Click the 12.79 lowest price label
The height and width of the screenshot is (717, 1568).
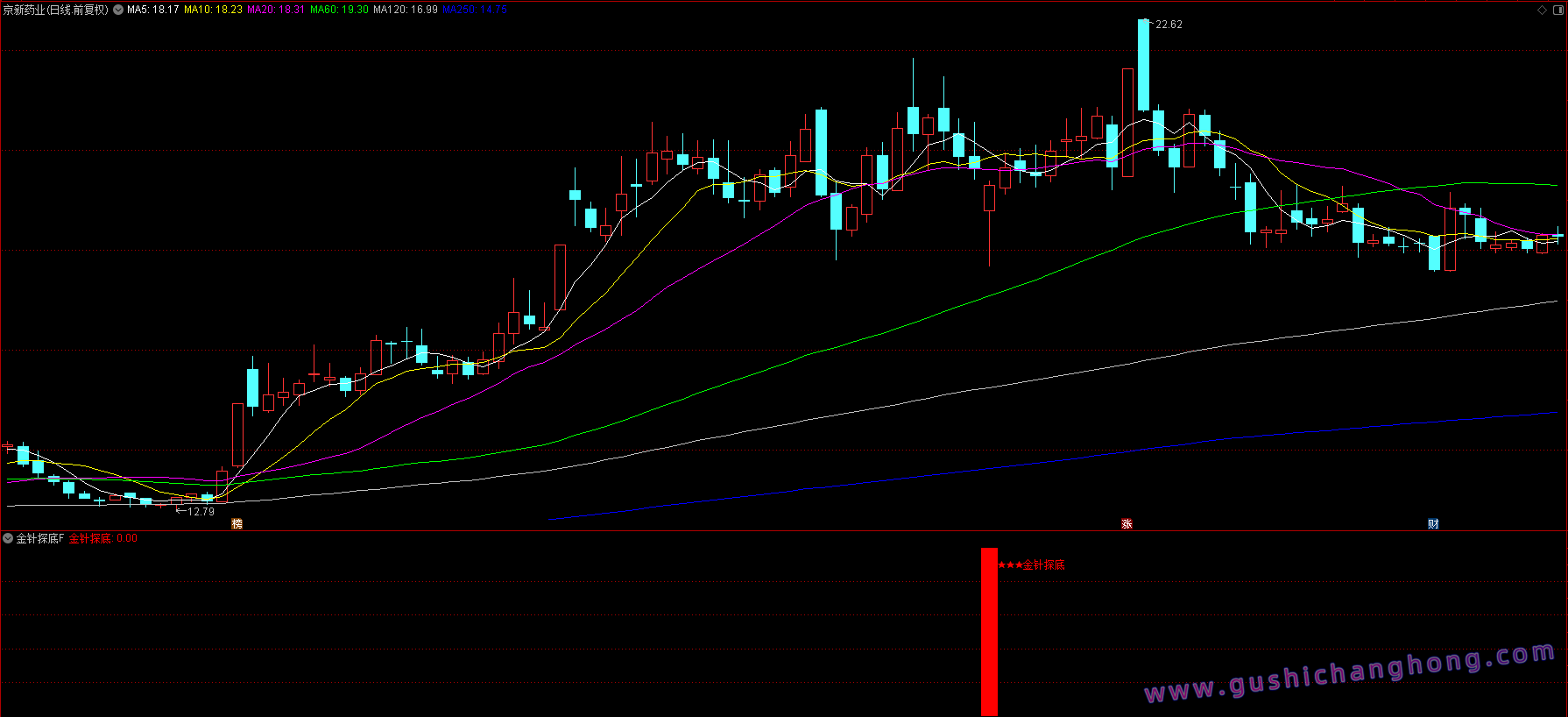pyautogui.click(x=201, y=511)
